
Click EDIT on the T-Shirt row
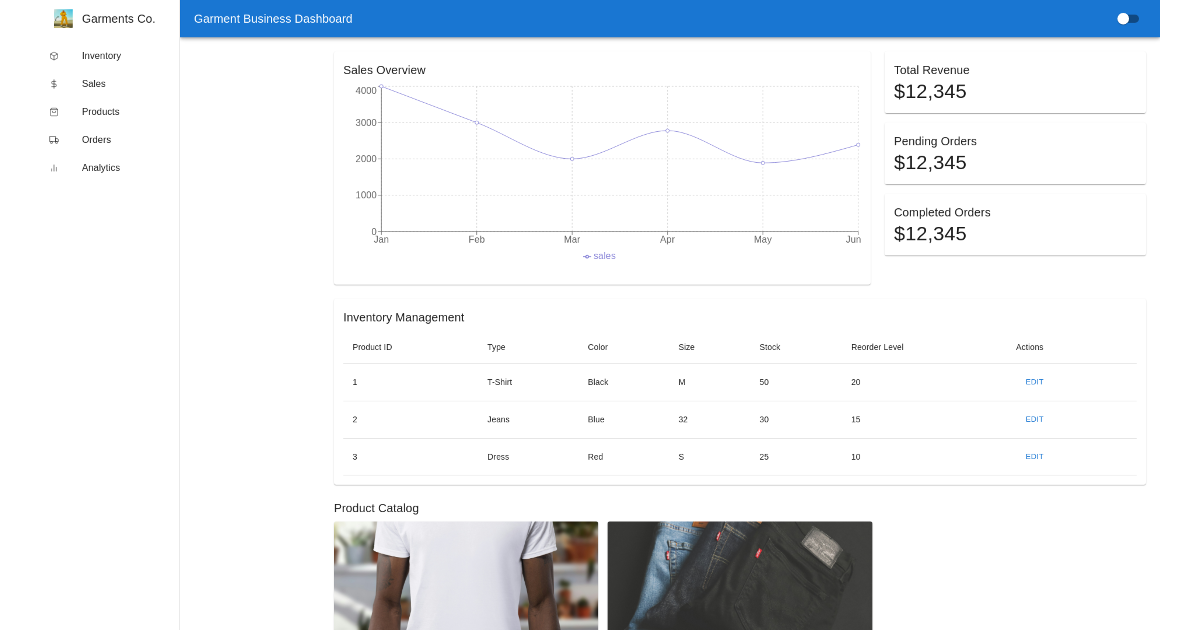(x=1034, y=382)
